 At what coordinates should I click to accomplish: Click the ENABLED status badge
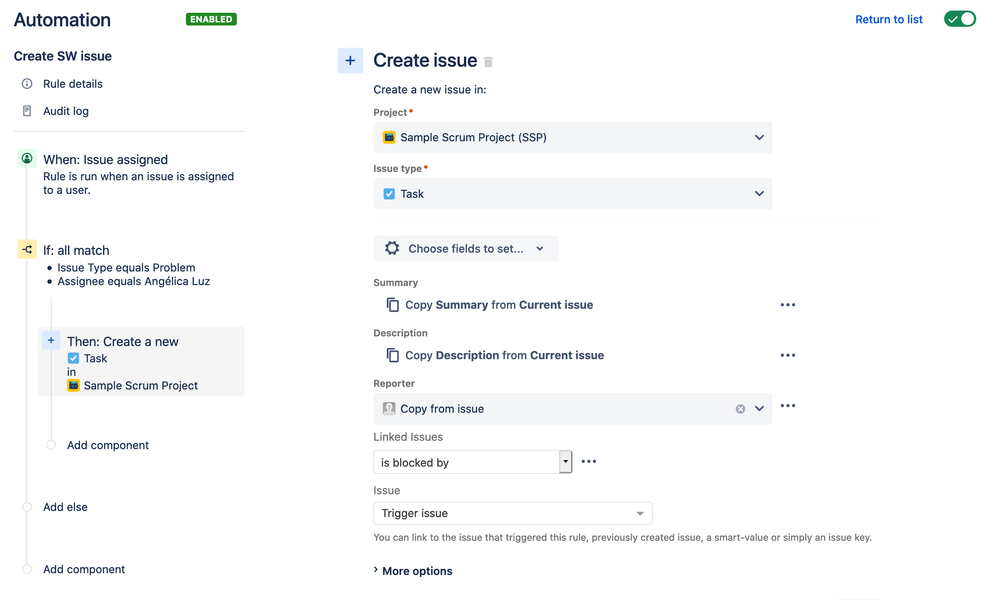tap(211, 19)
